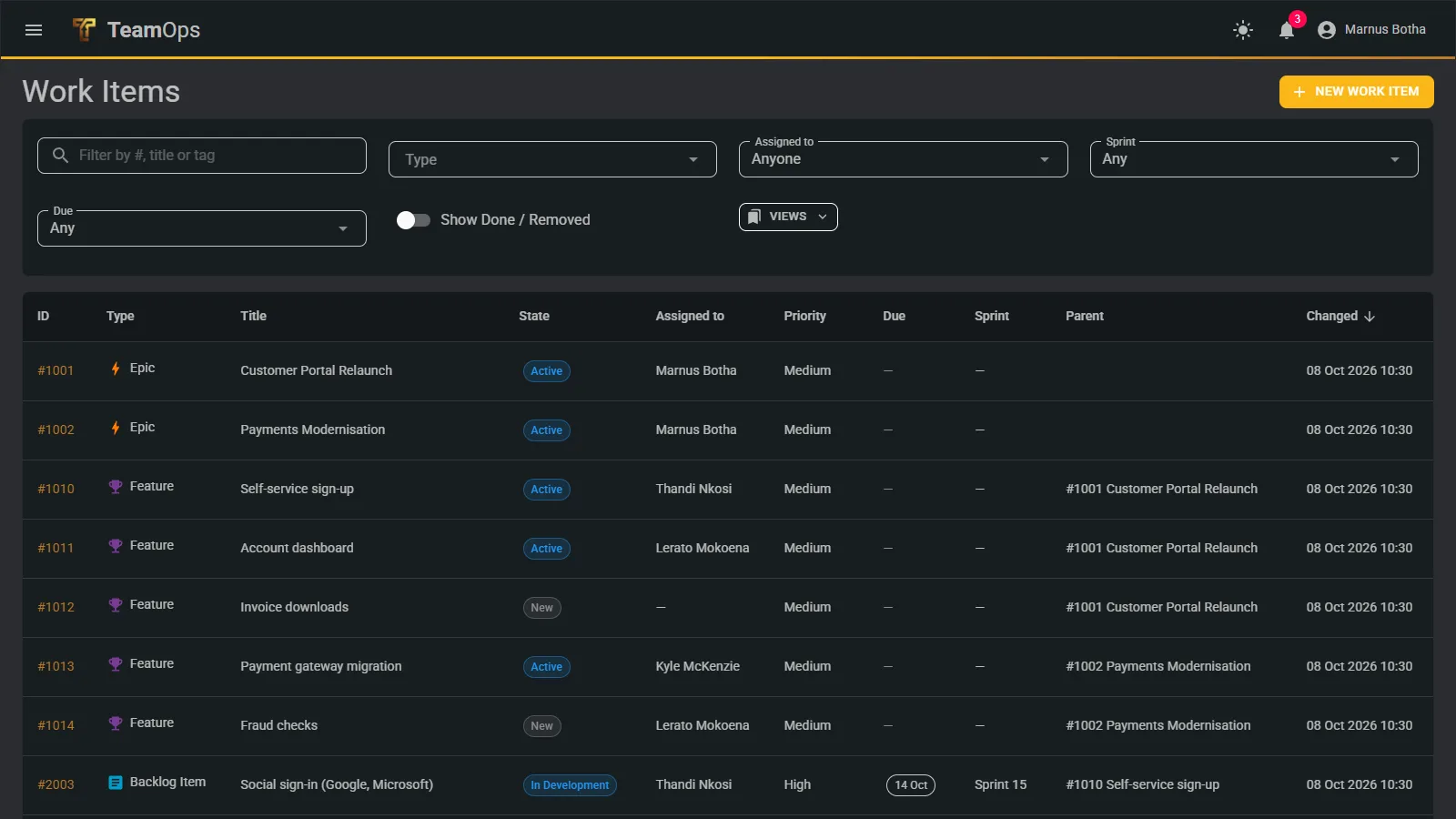Sort by the Due column header

[894, 316]
